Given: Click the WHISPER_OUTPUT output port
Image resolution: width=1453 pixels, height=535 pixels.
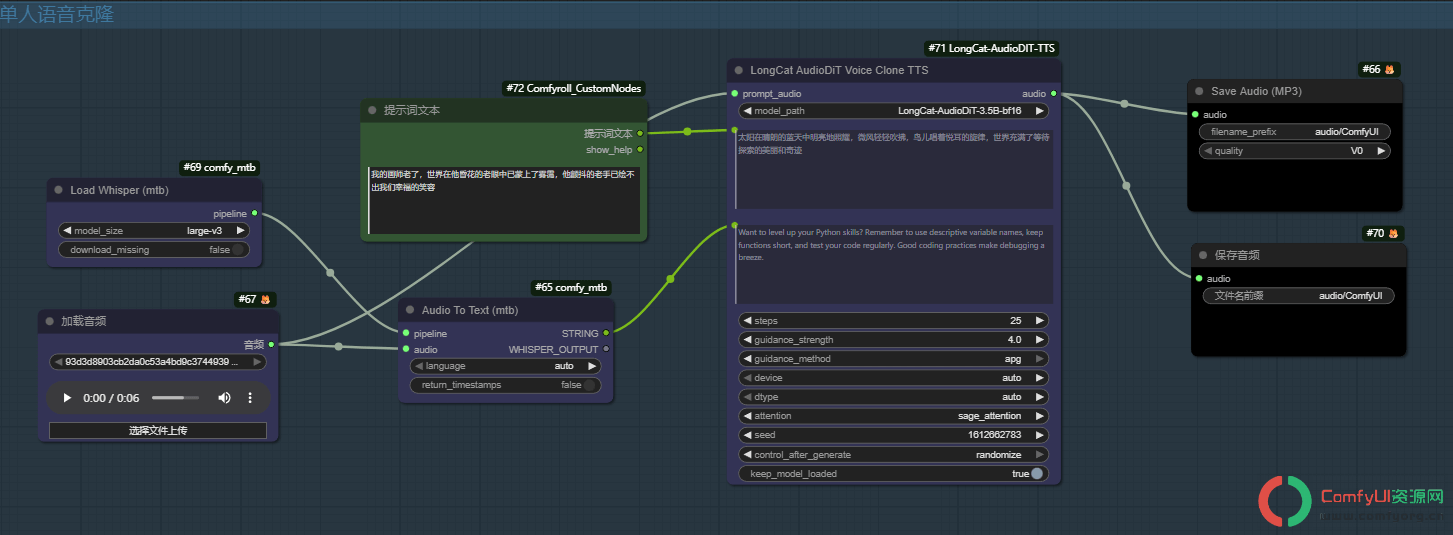Looking at the screenshot, I should (x=606, y=349).
